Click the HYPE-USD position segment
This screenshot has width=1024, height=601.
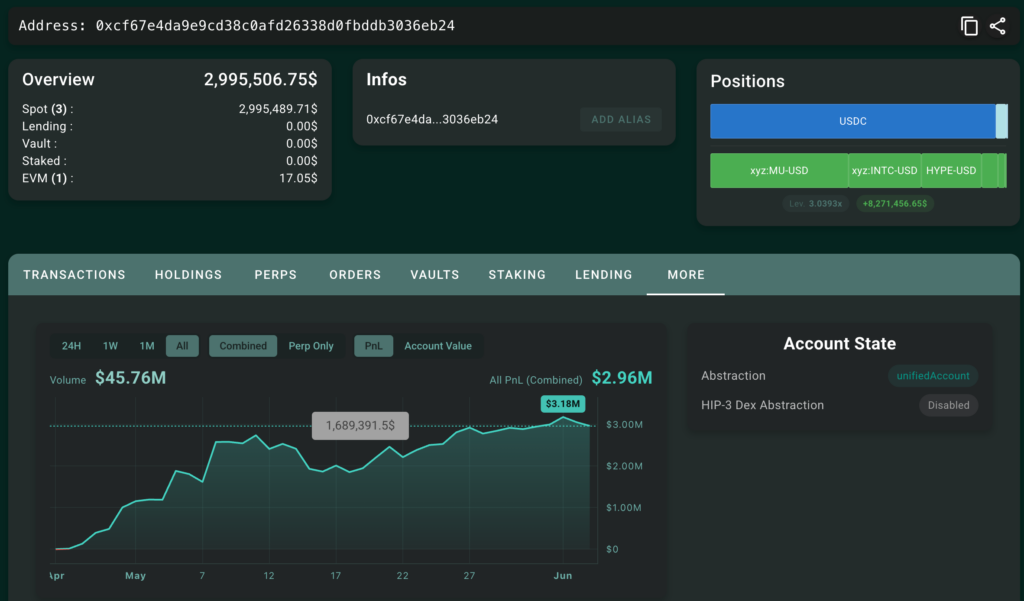[951, 171]
